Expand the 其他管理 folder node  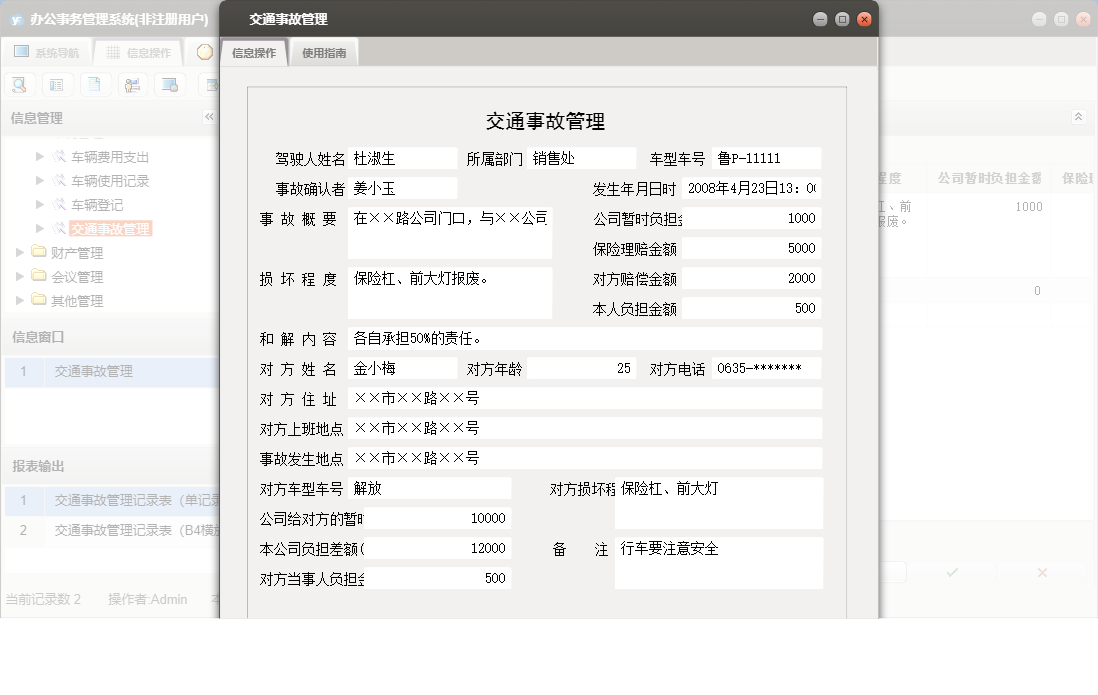(17, 301)
